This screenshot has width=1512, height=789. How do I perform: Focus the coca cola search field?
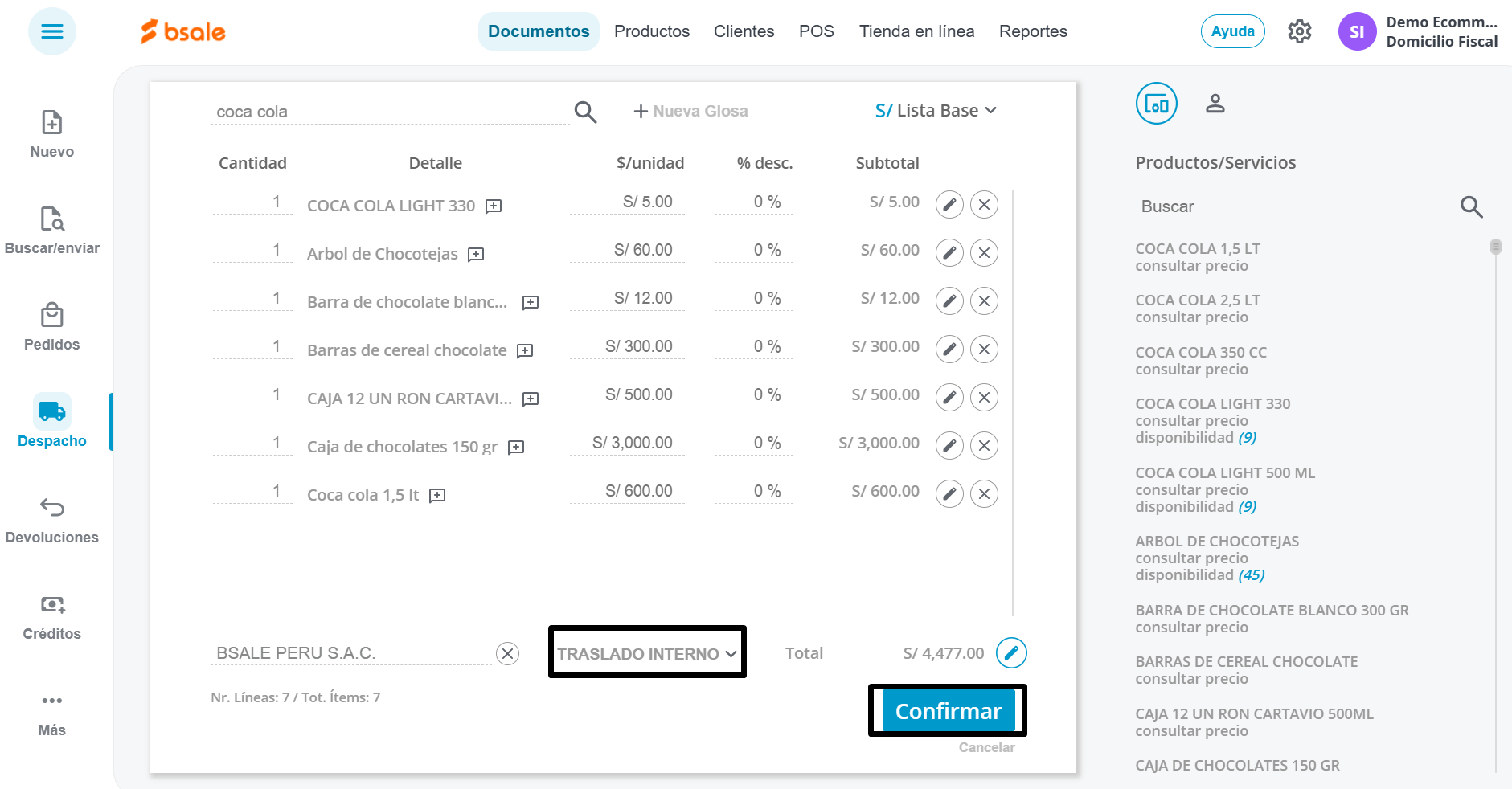(x=391, y=112)
